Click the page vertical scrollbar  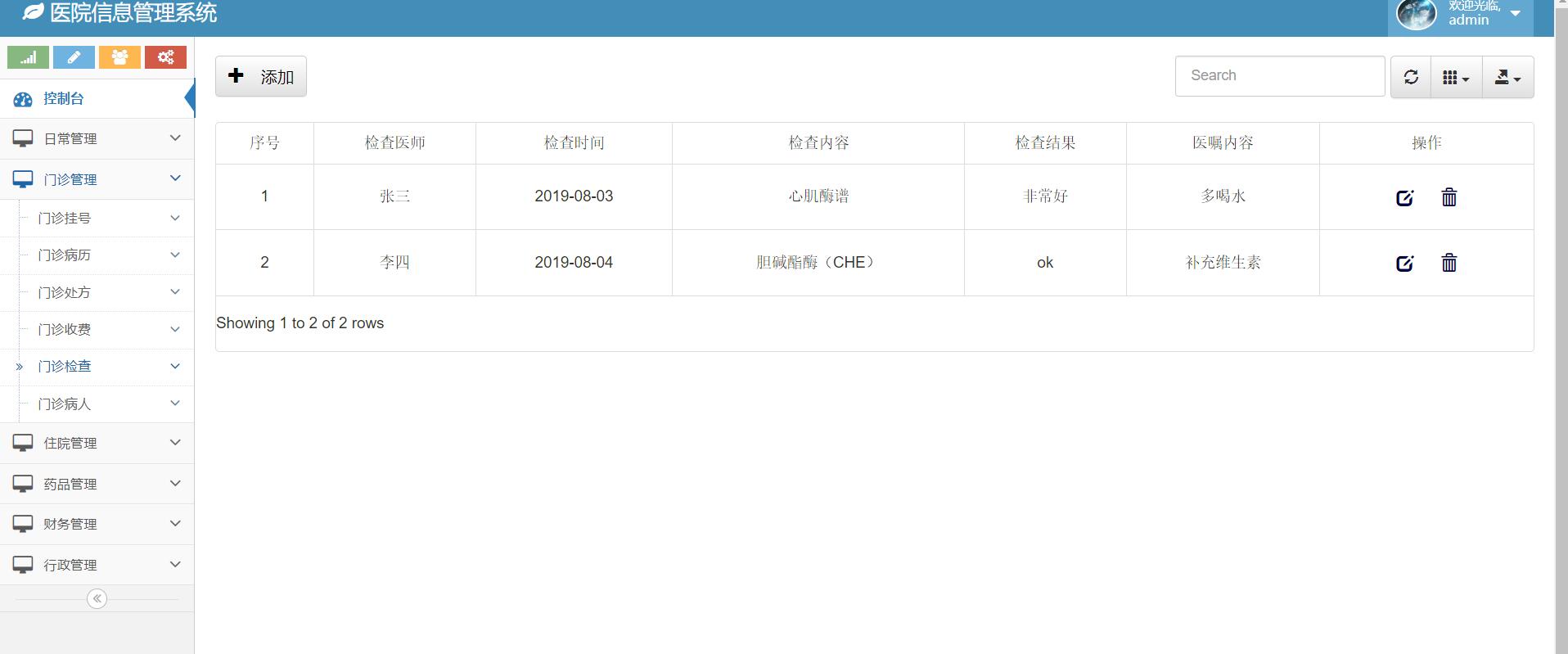pyautogui.click(x=1561, y=327)
